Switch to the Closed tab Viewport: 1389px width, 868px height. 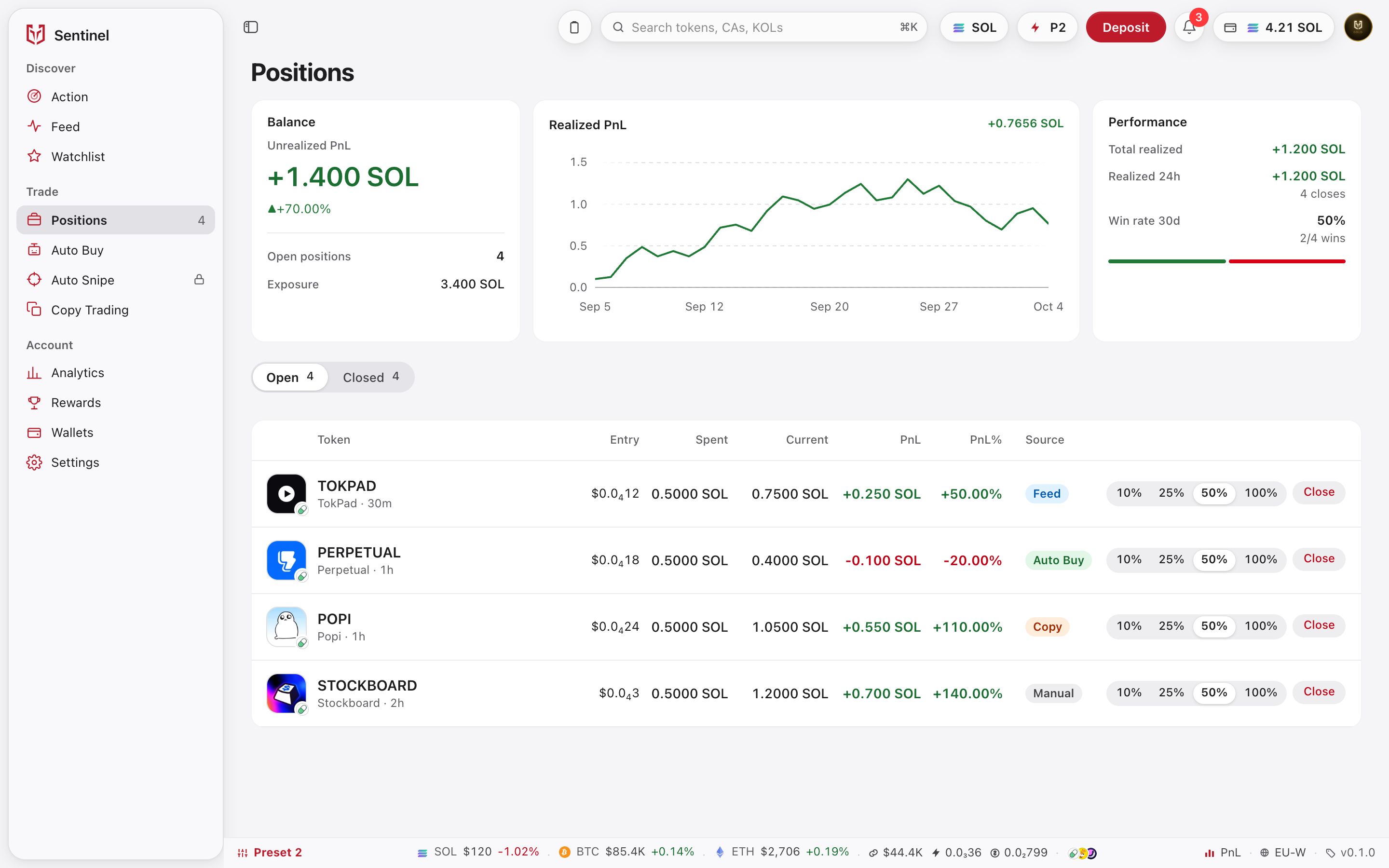(x=371, y=377)
